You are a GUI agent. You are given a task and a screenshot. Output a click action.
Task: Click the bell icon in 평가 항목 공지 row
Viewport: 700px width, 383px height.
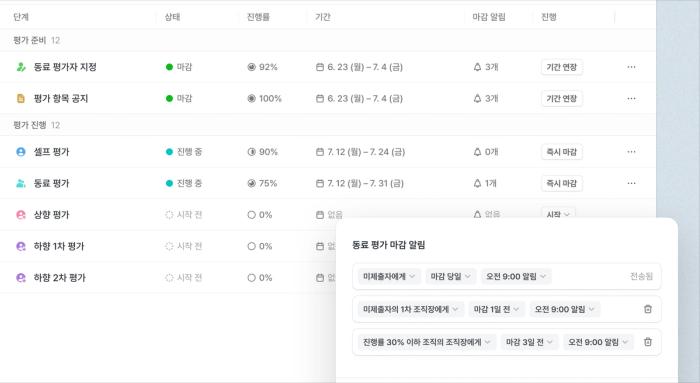pyautogui.click(x=477, y=98)
